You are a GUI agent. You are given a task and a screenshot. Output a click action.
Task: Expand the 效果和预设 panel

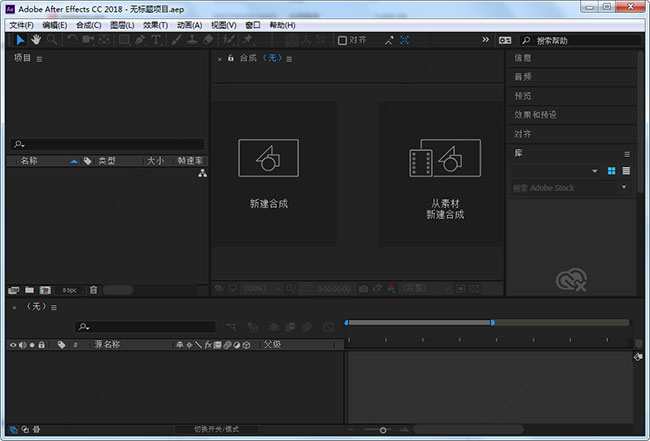pyautogui.click(x=535, y=115)
